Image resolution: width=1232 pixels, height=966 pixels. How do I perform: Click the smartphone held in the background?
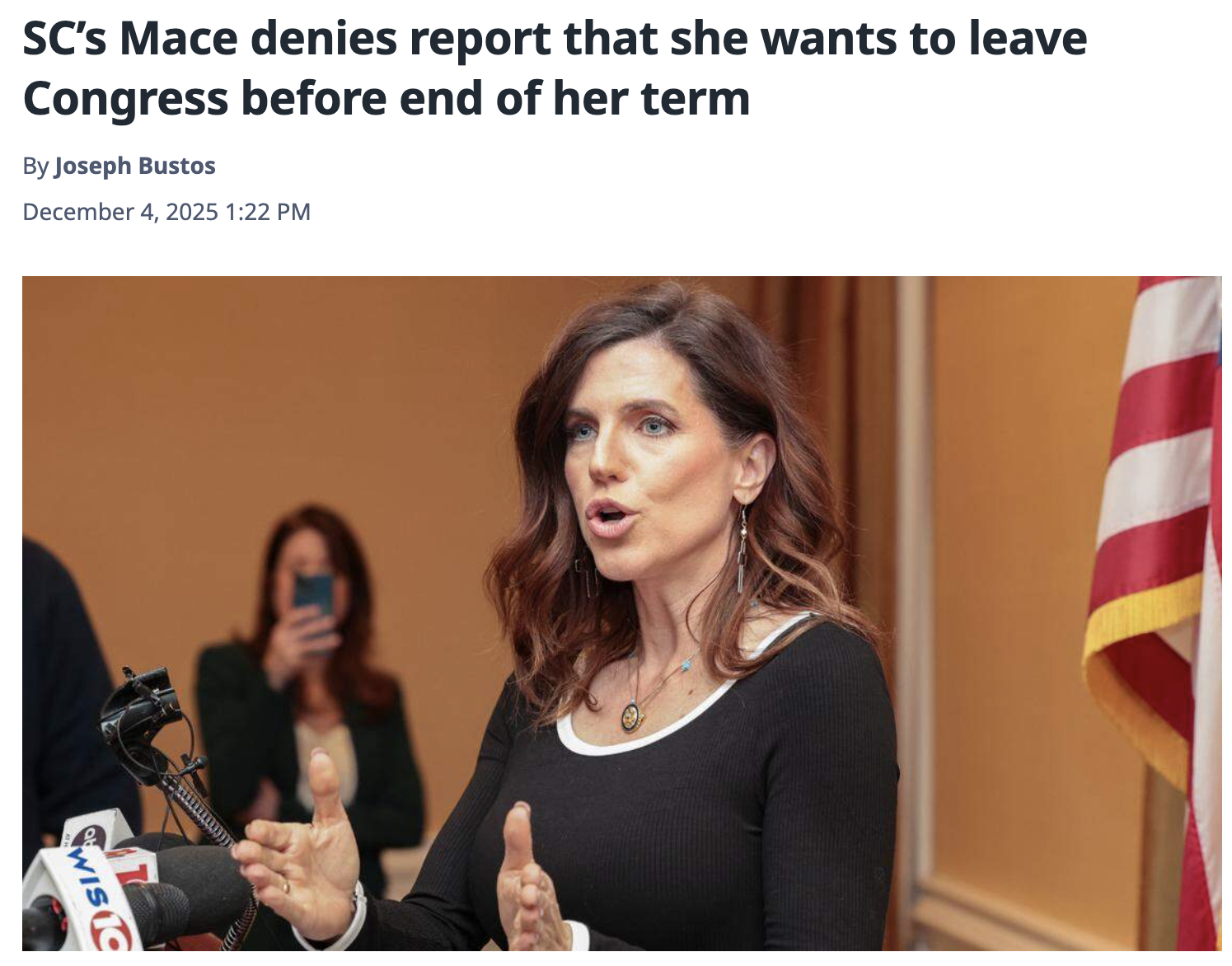click(x=313, y=595)
